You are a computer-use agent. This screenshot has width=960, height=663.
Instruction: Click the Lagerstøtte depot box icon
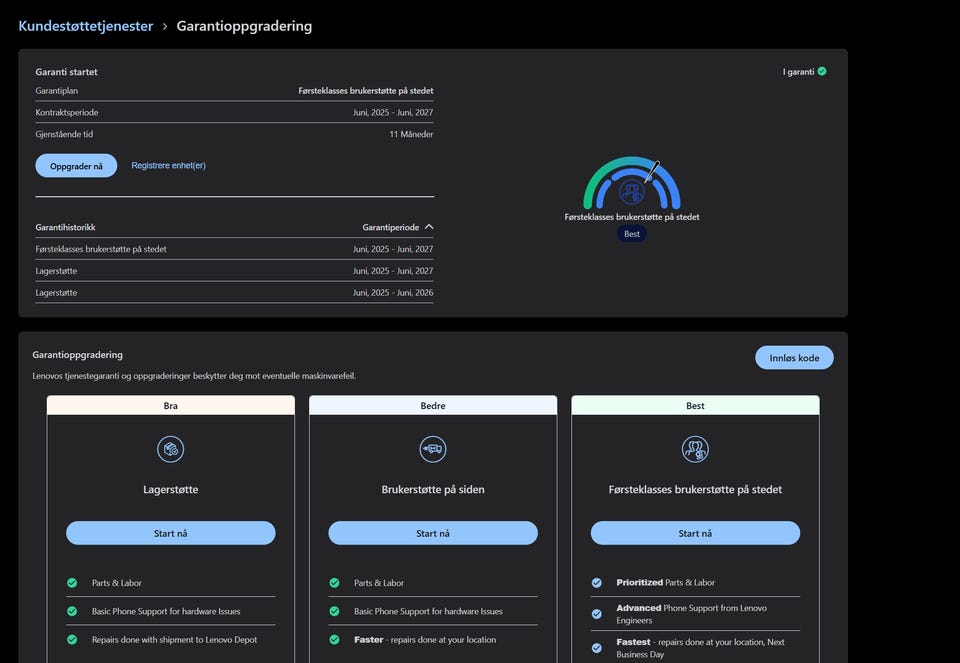point(171,449)
